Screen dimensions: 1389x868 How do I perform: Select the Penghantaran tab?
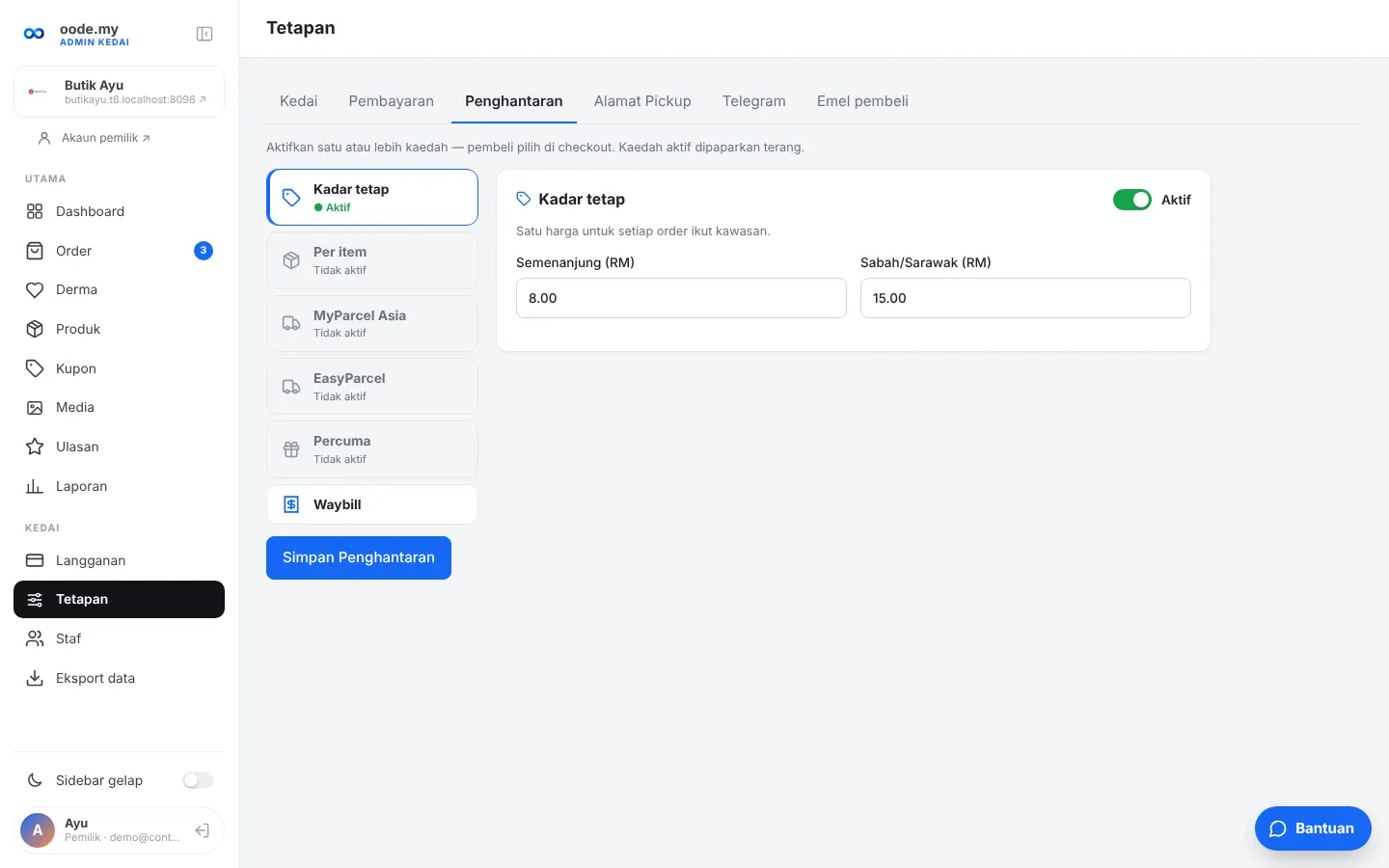point(514,101)
